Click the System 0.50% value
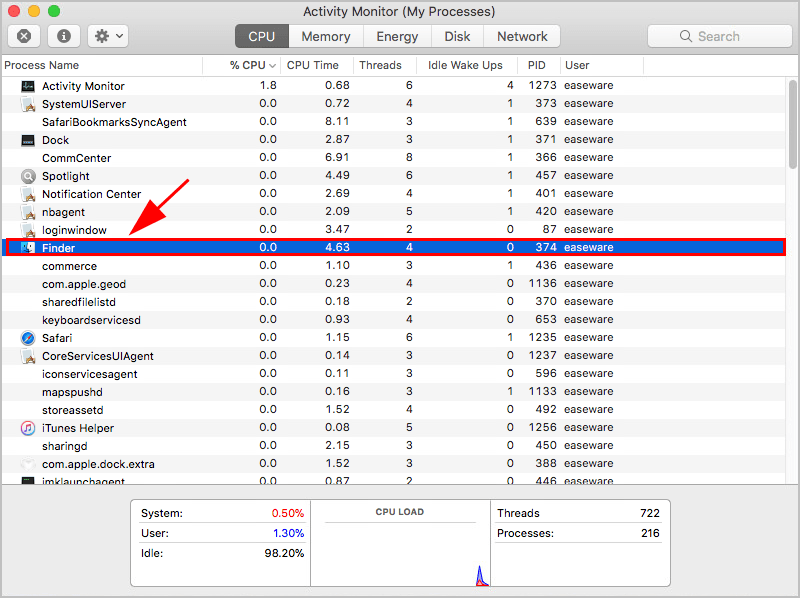 [x=288, y=513]
